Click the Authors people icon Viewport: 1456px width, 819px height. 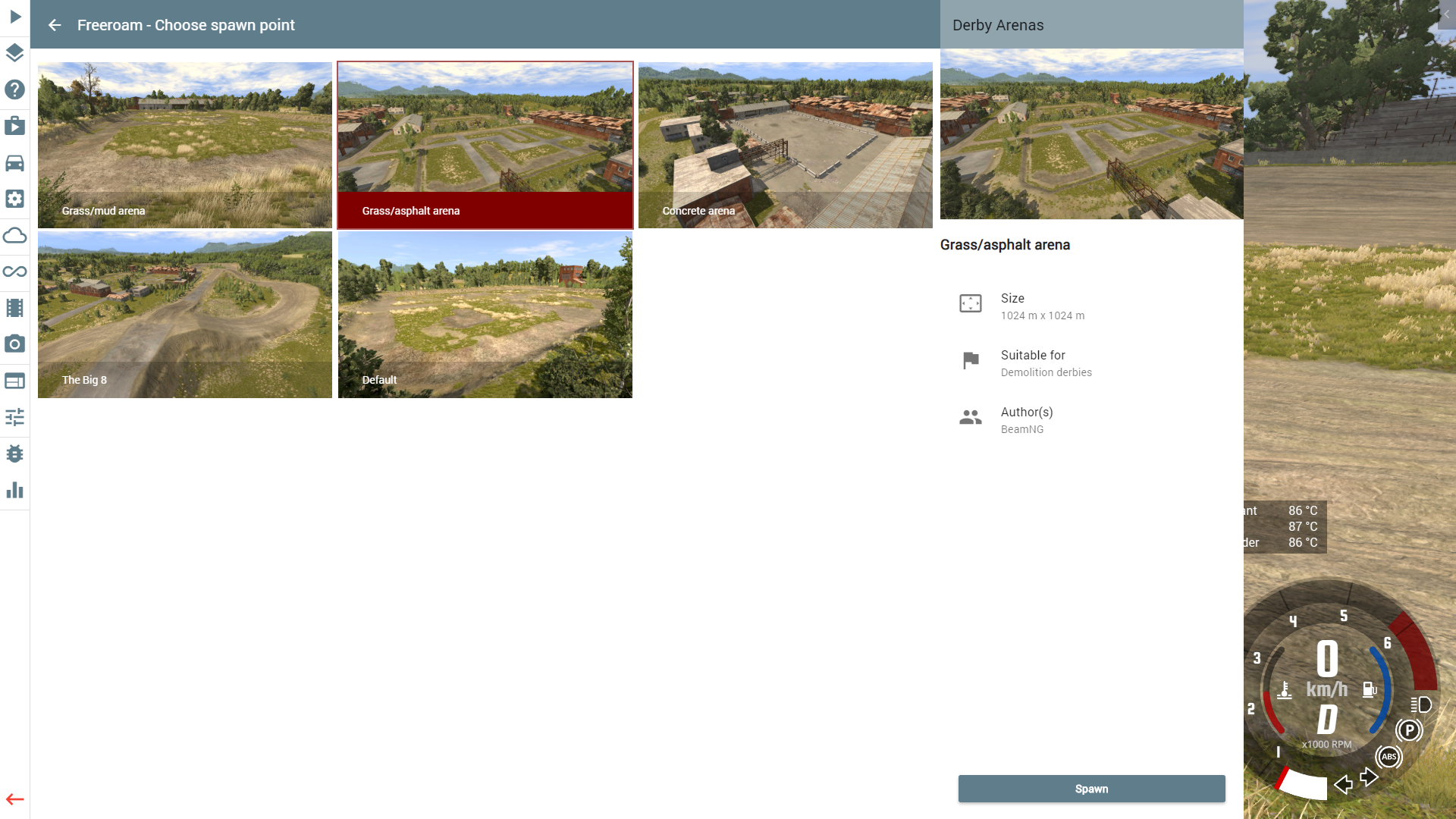click(x=971, y=418)
